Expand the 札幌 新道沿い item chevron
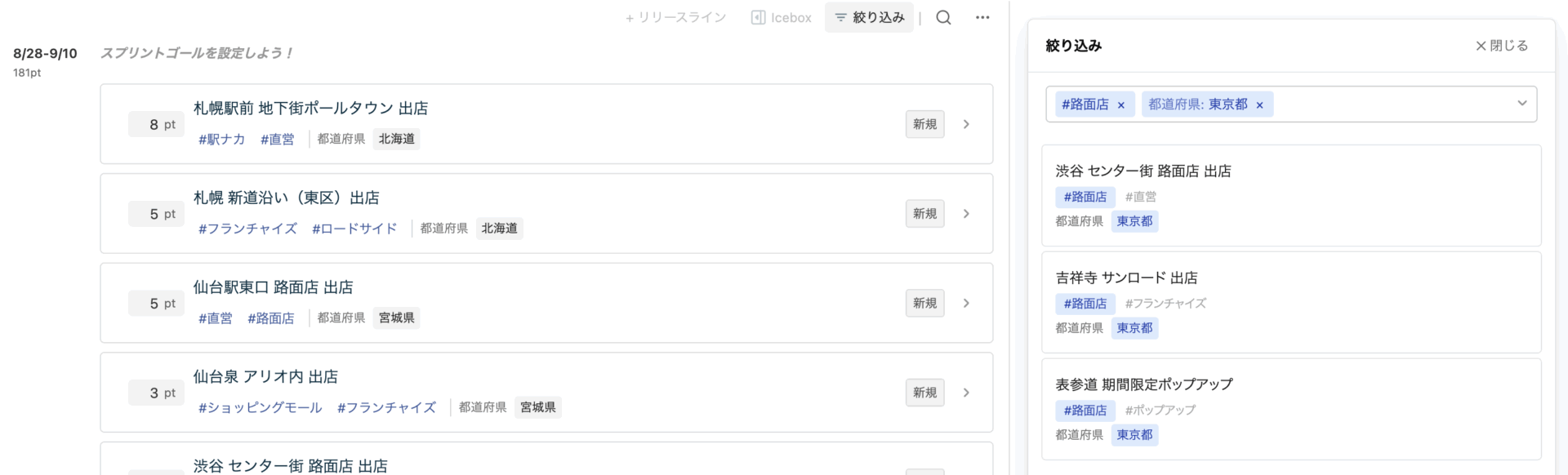The image size is (1568, 475). [x=966, y=214]
